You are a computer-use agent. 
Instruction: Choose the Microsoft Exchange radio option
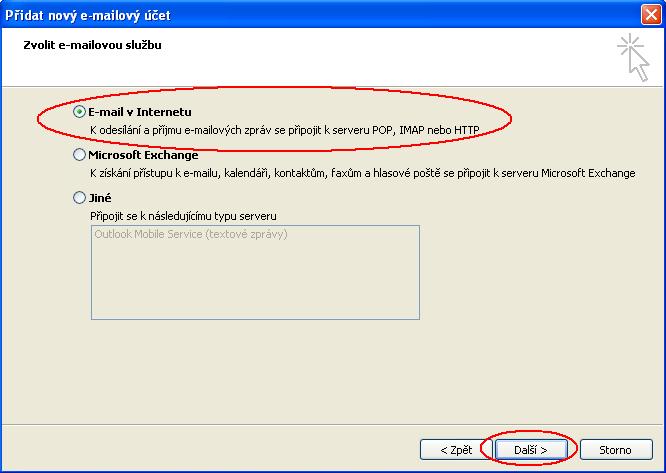79,155
